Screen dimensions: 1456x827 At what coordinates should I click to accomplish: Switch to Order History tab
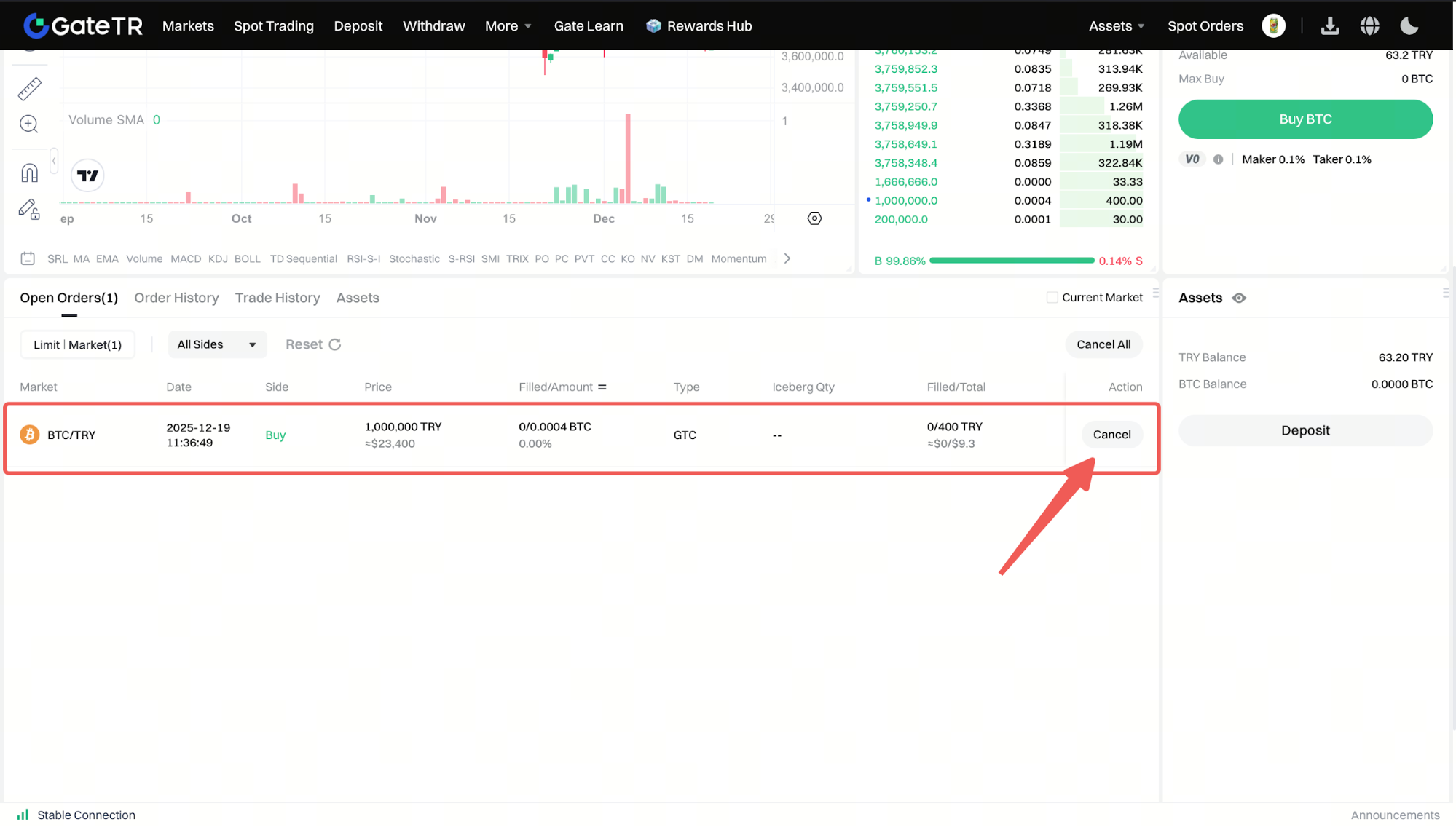tap(176, 298)
